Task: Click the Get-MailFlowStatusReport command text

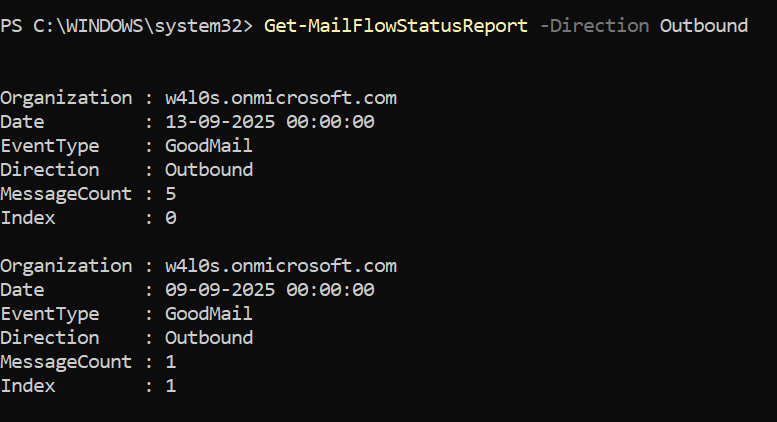Action: tap(395, 25)
